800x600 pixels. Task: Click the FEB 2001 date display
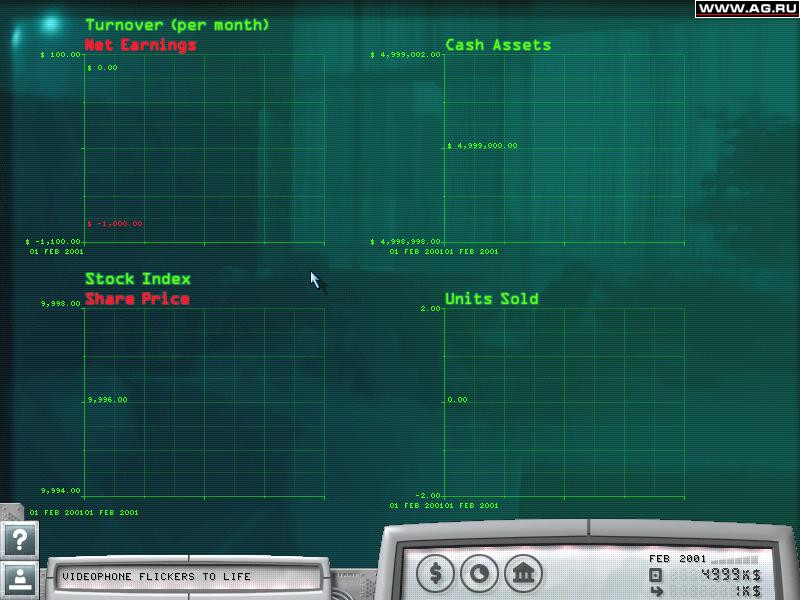pyautogui.click(x=678, y=559)
